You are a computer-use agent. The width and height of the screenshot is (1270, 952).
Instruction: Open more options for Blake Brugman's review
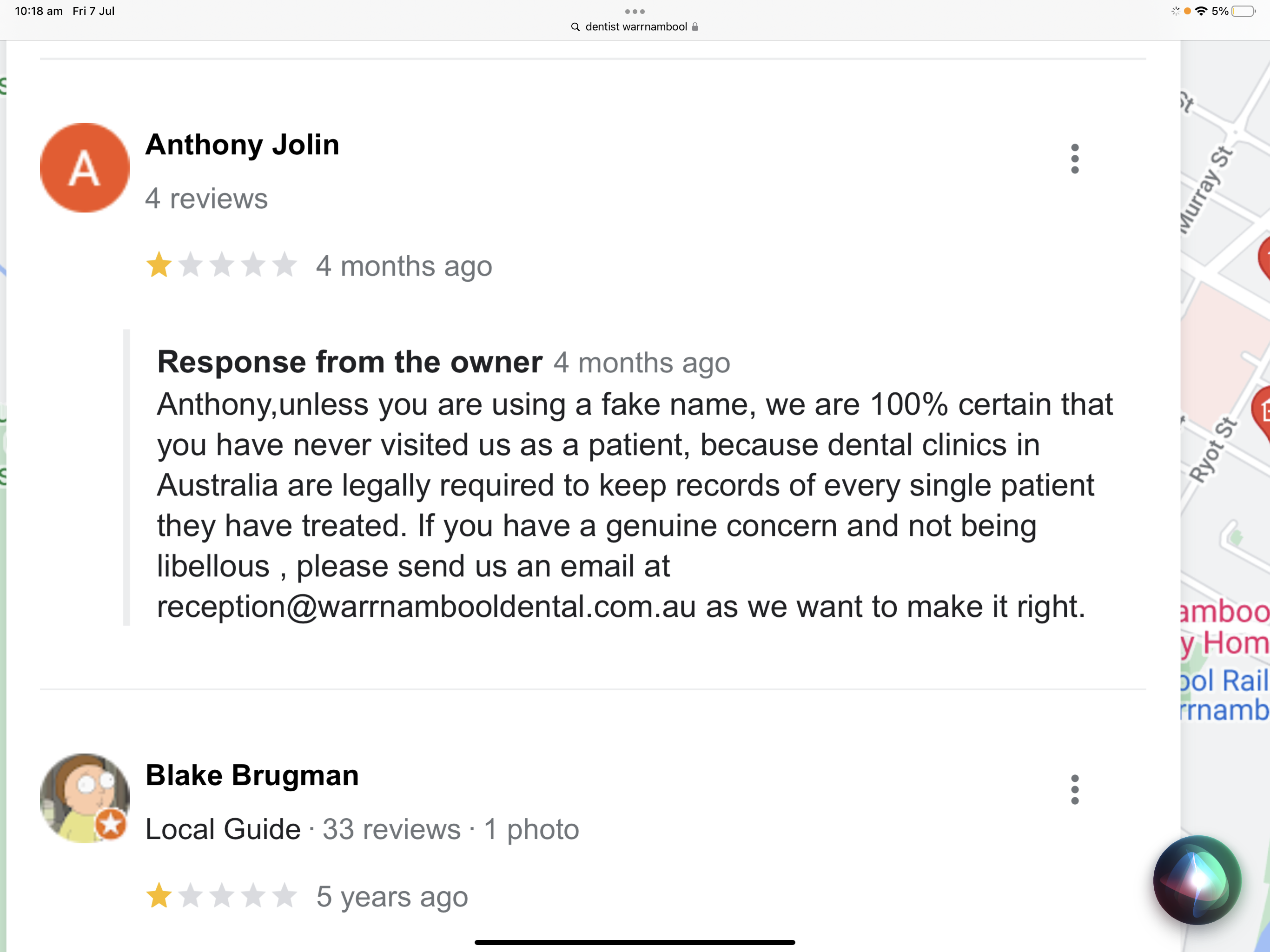(1075, 789)
